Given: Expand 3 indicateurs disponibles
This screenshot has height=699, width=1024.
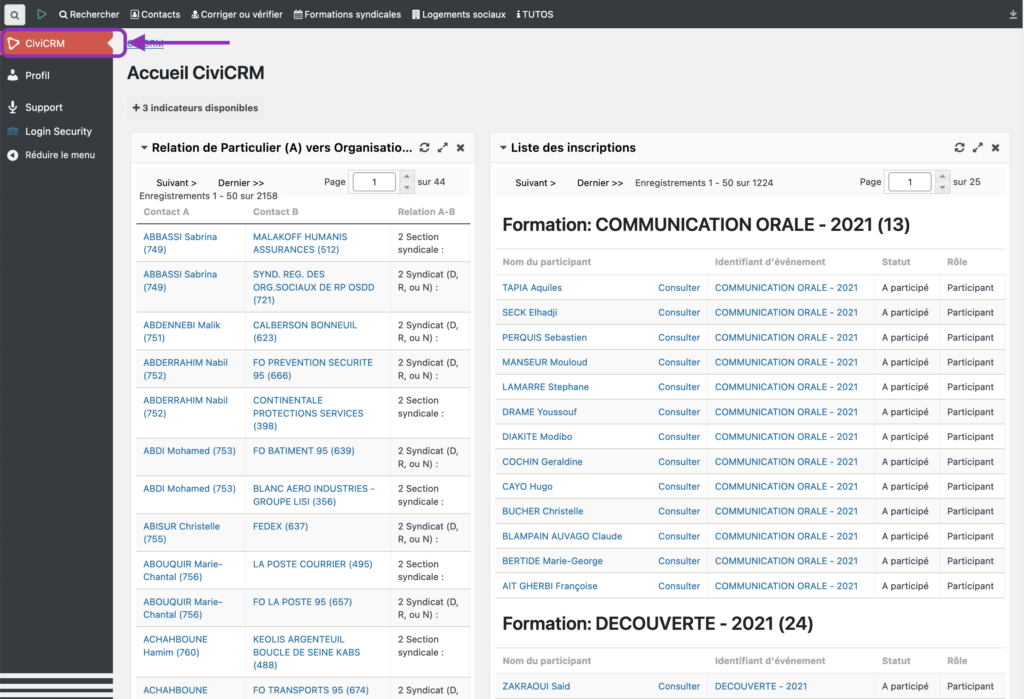Looking at the screenshot, I should click(x=195, y=108).
